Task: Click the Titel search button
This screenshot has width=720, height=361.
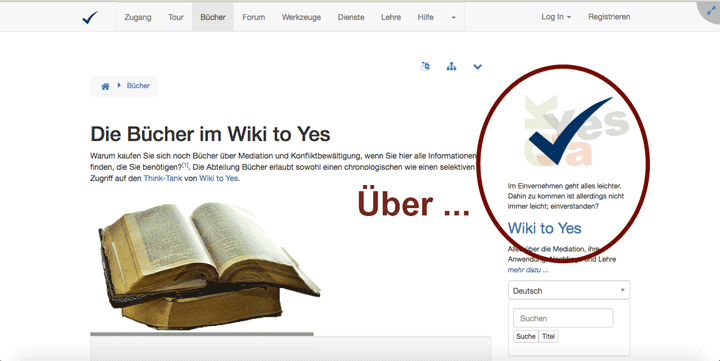Action: click(x=548, y=336)
